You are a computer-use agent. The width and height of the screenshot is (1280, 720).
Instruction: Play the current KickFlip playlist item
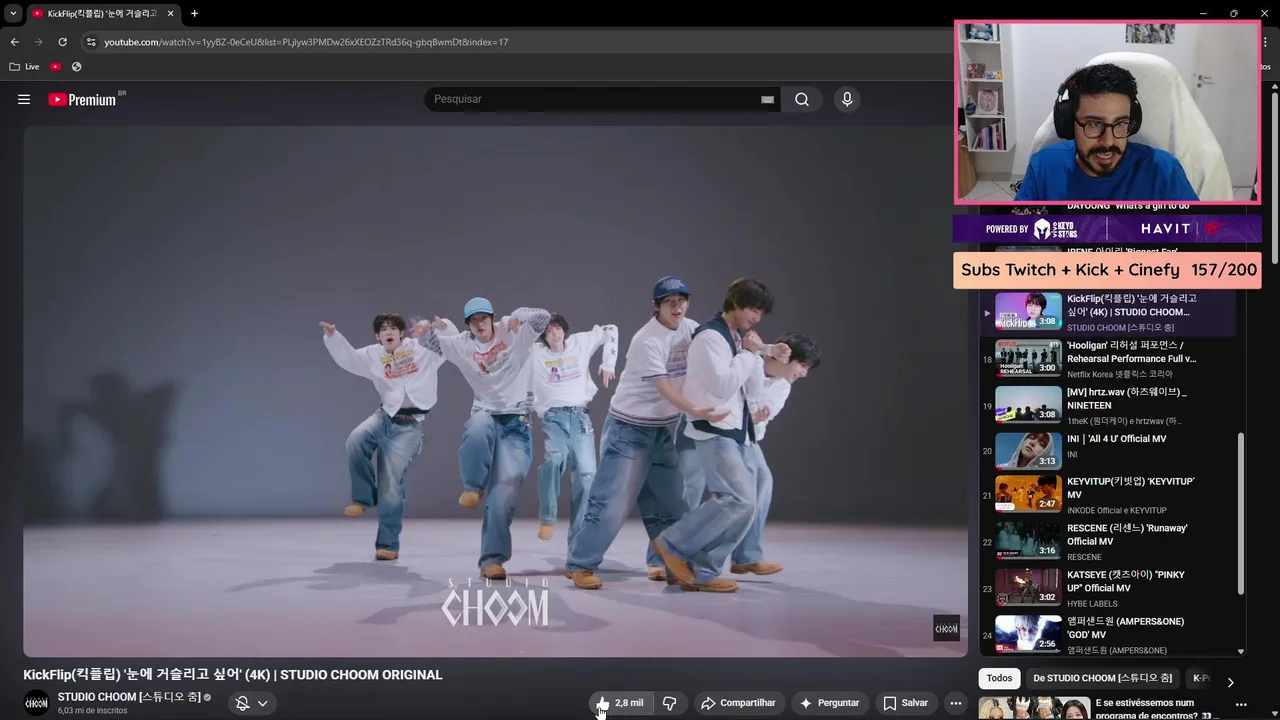click(x=1110, y=311)
